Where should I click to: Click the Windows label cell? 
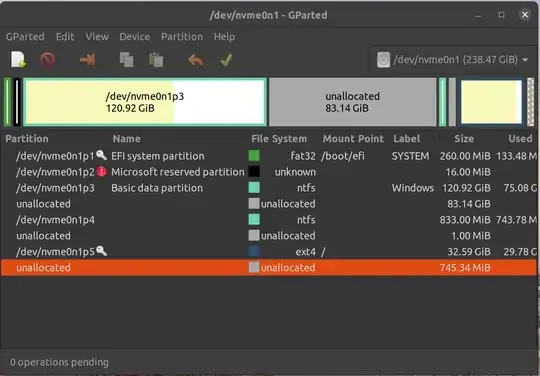[413, 188]
